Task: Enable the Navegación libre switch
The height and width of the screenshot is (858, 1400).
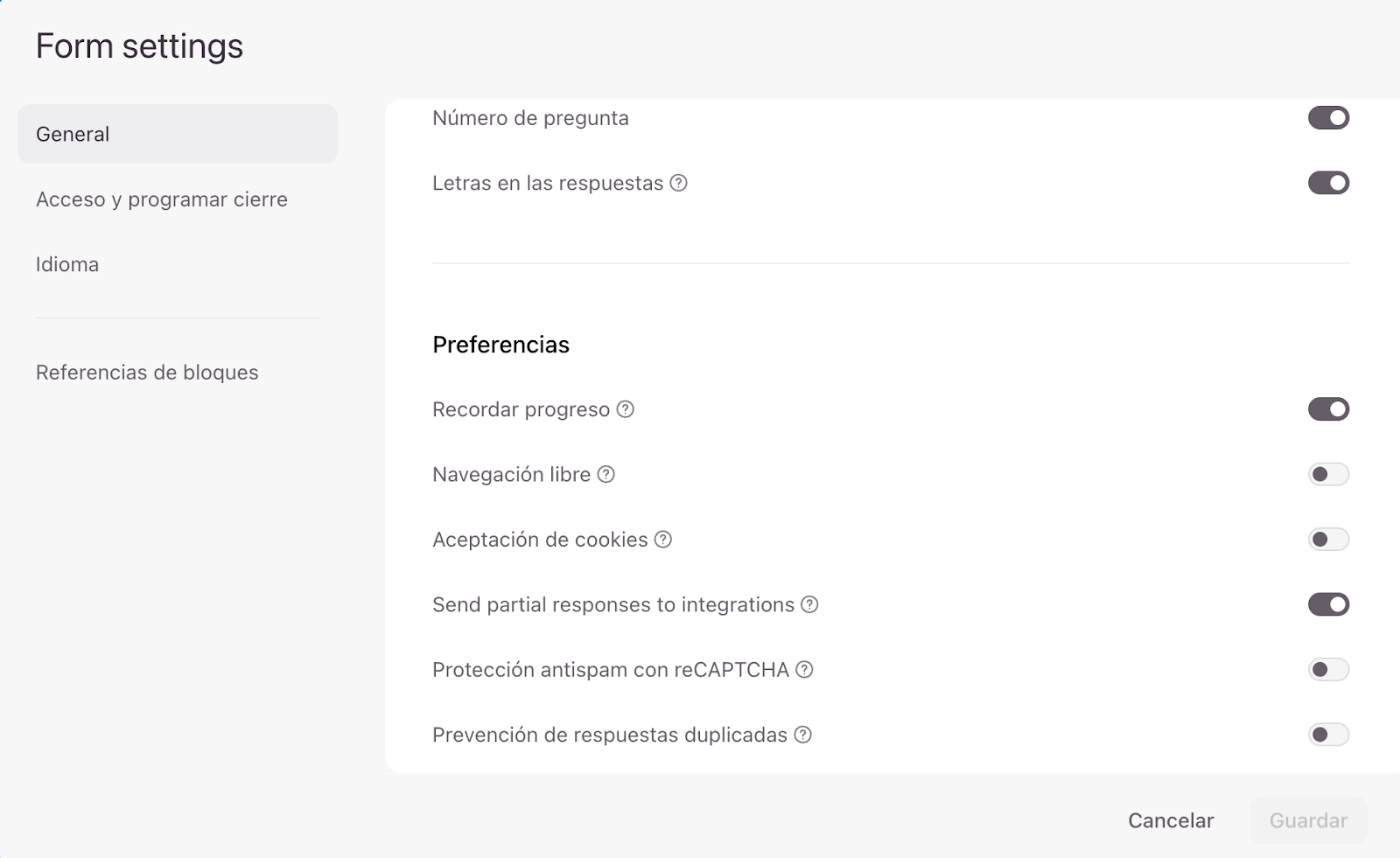Action: coord(1328,474)
